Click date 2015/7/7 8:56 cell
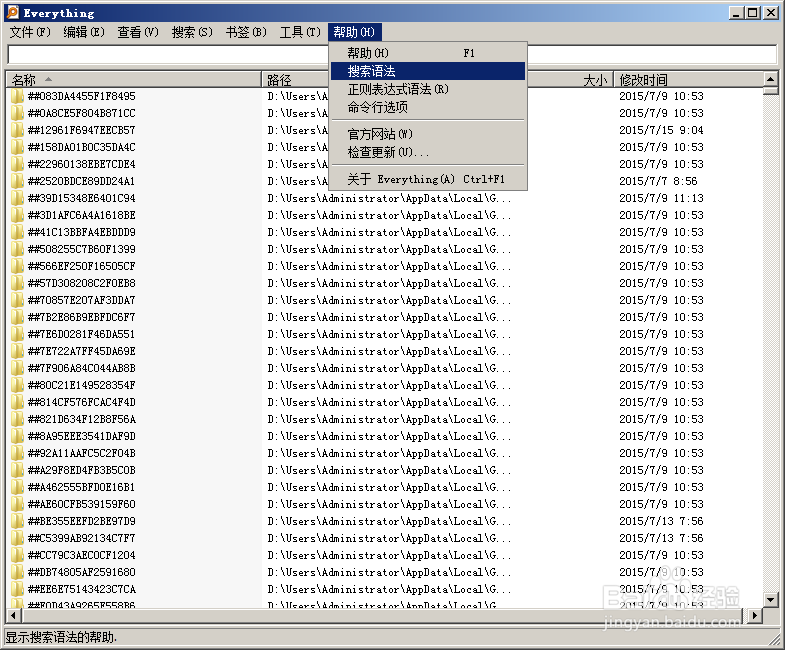Viewport: 785px width, 650px height. 658,181
